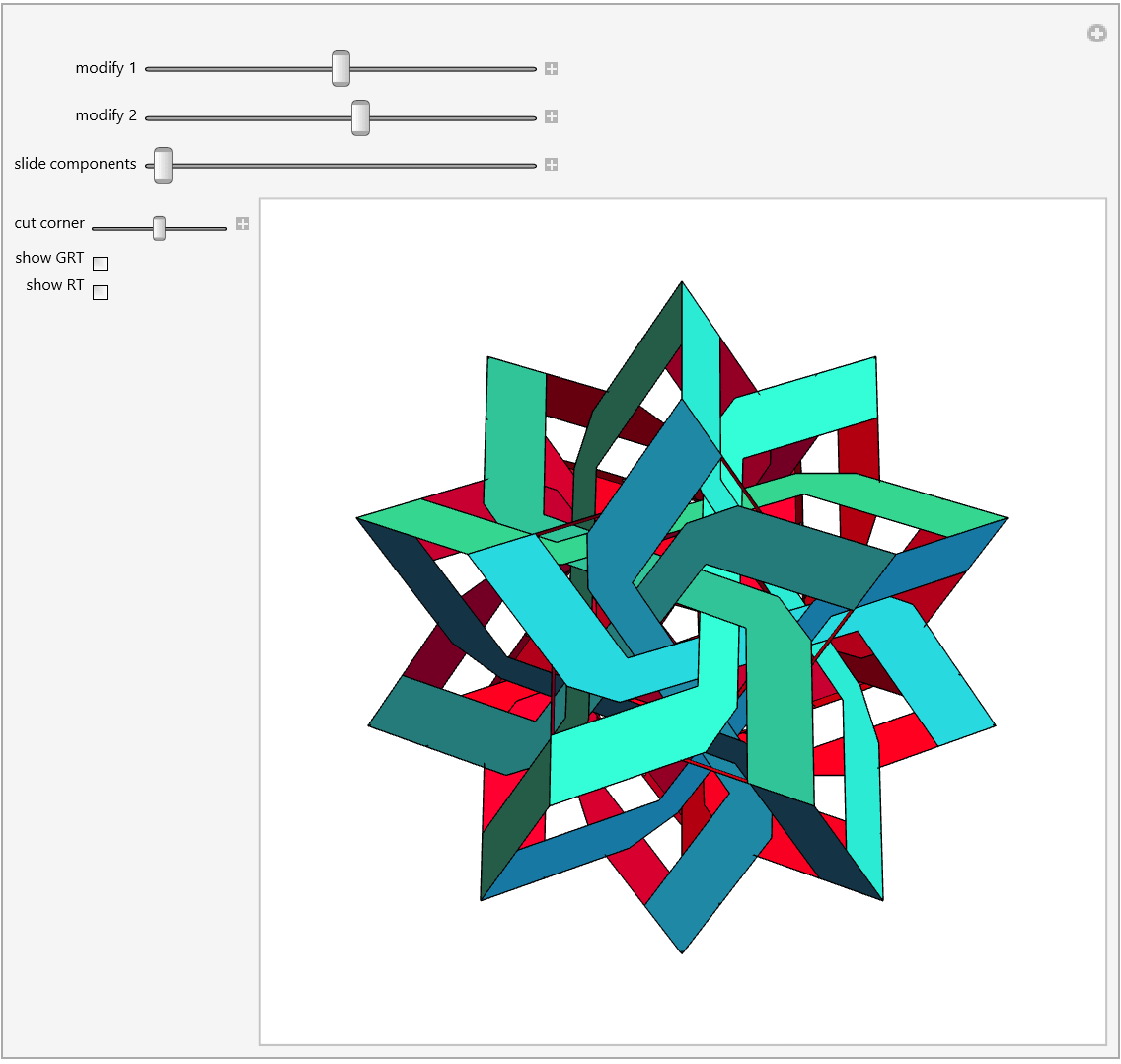Click the cut corner label
The height and width of the screenshot is (1064, 1121).
(49, 223)
